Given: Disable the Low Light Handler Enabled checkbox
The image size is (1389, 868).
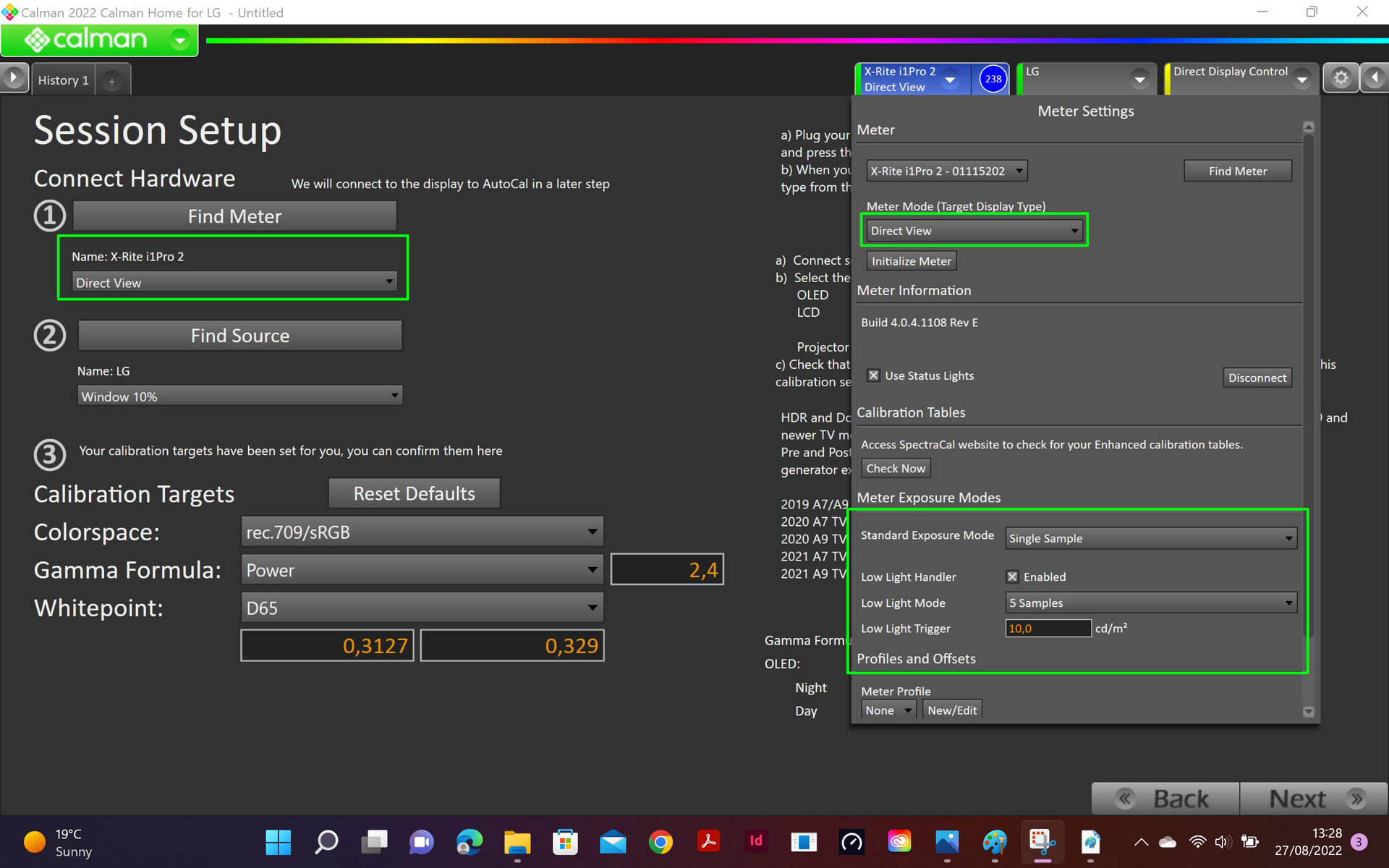Looking at the screenshot, I should [x=1012, y=576].
